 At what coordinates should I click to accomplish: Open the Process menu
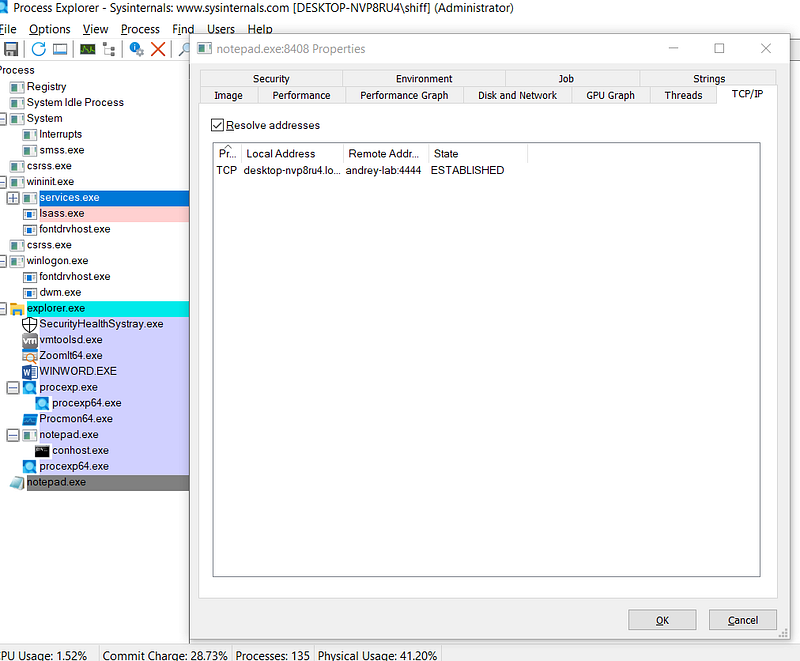pyautogui.click(x=140, y=29)
